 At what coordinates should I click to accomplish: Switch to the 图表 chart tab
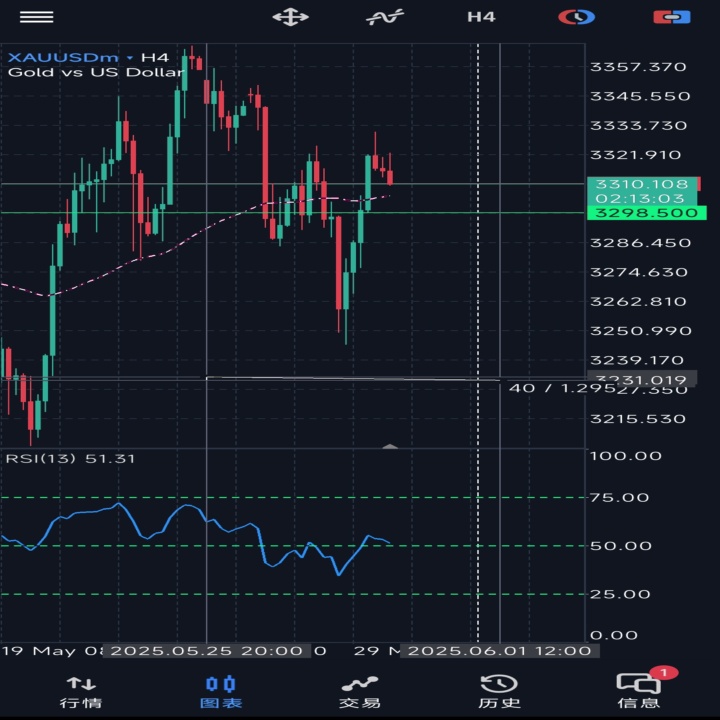[x=221, y=692]
